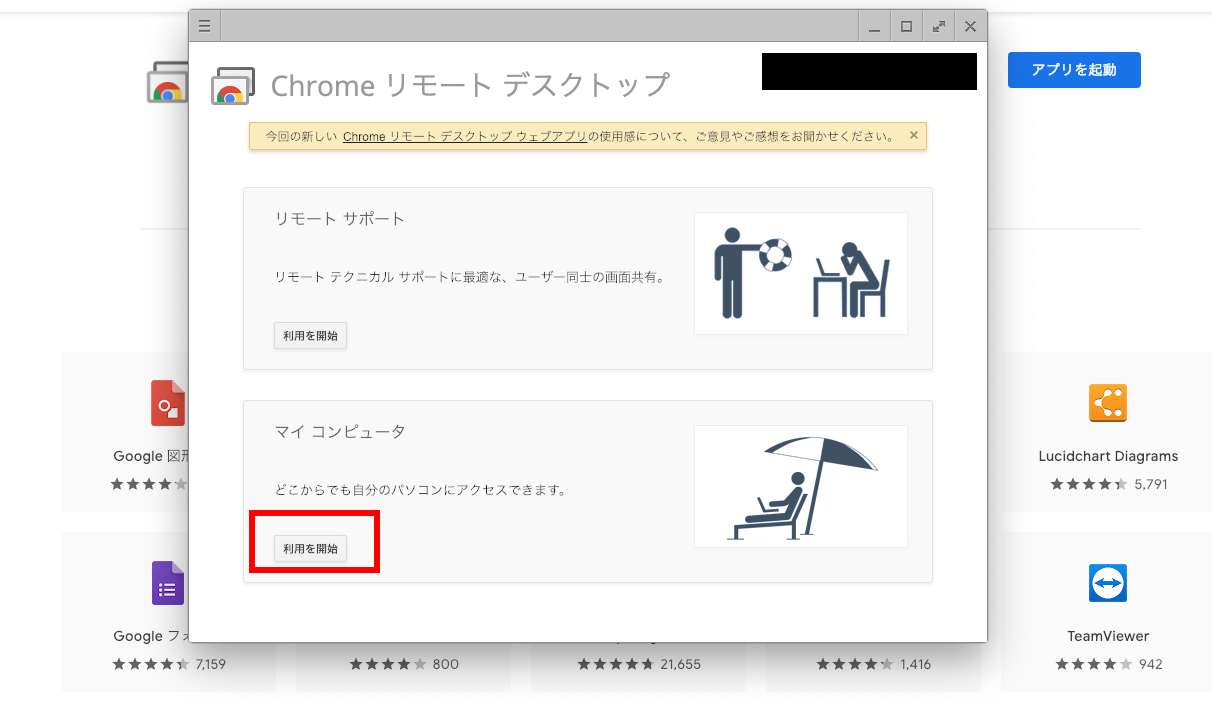Open the Google Drawings red icon
Screen dimensions: 1212x702
pos(168,403)
